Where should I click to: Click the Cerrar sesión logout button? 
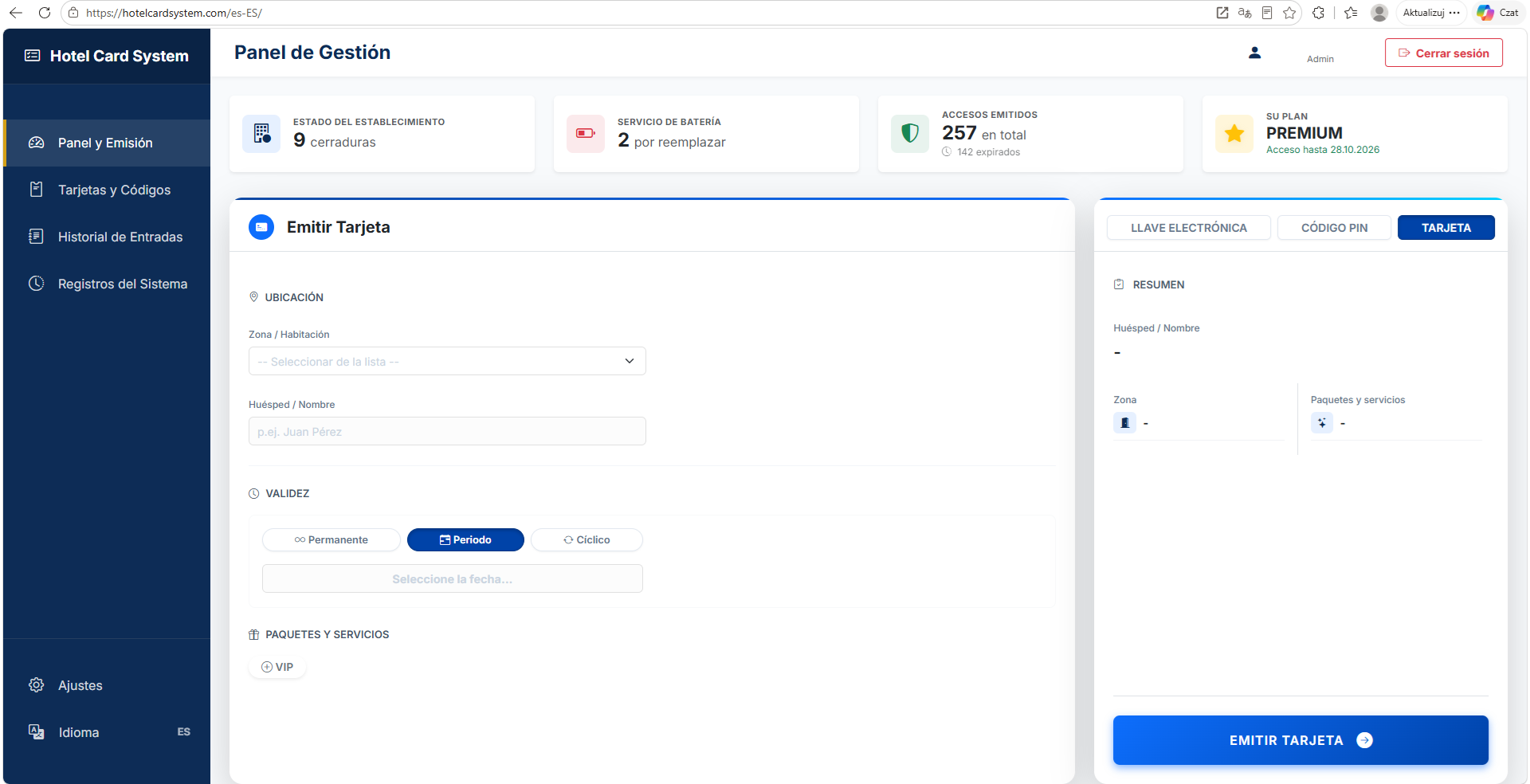click(1444, 53)
